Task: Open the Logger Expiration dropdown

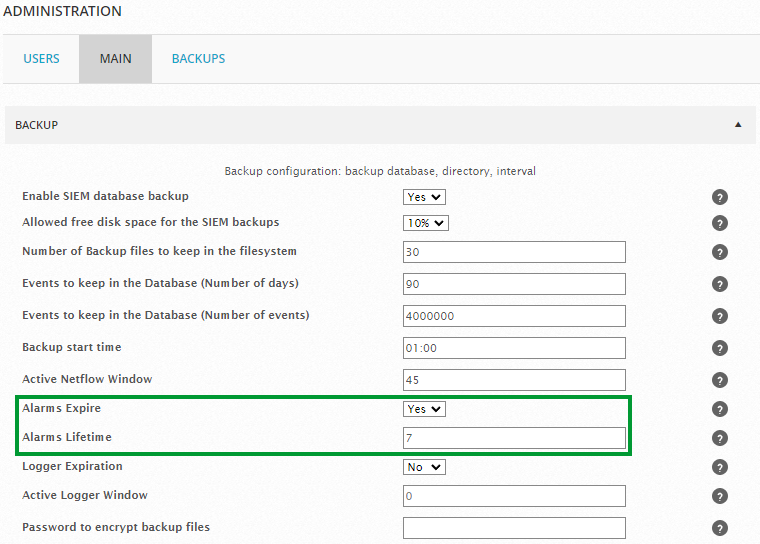Action: (x=424, y=467)
